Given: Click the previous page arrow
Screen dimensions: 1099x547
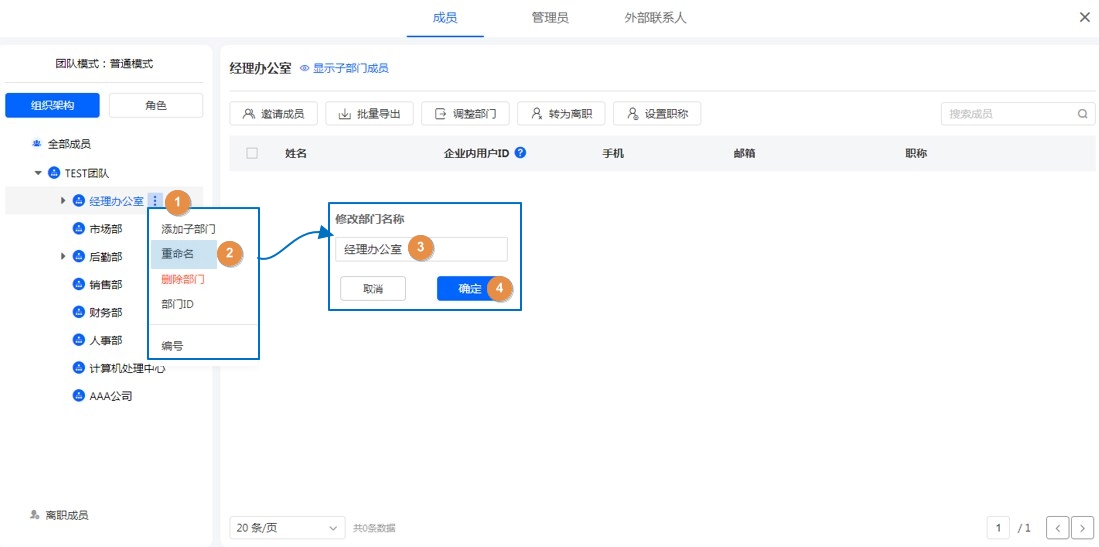Looking at the screenshot, I should pos(1058,527).
